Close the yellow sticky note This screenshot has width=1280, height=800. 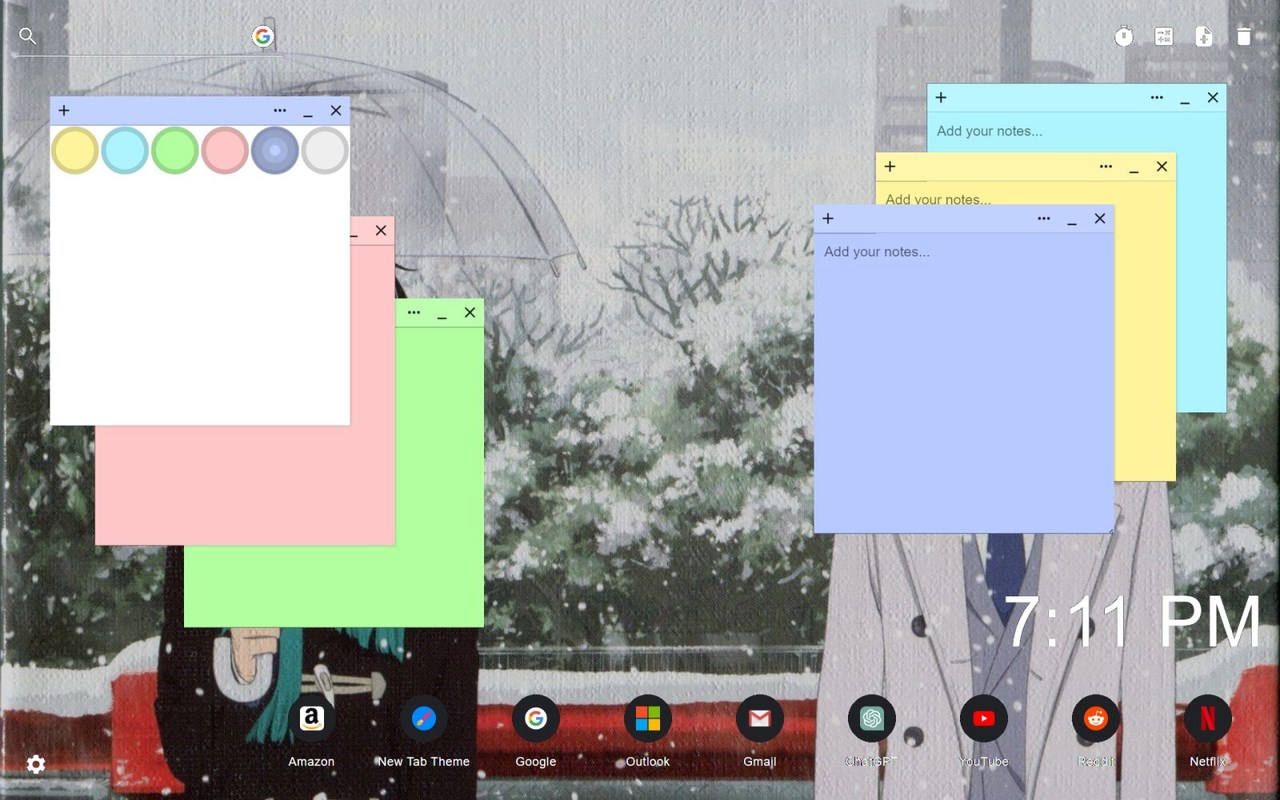click(1162, 167)
